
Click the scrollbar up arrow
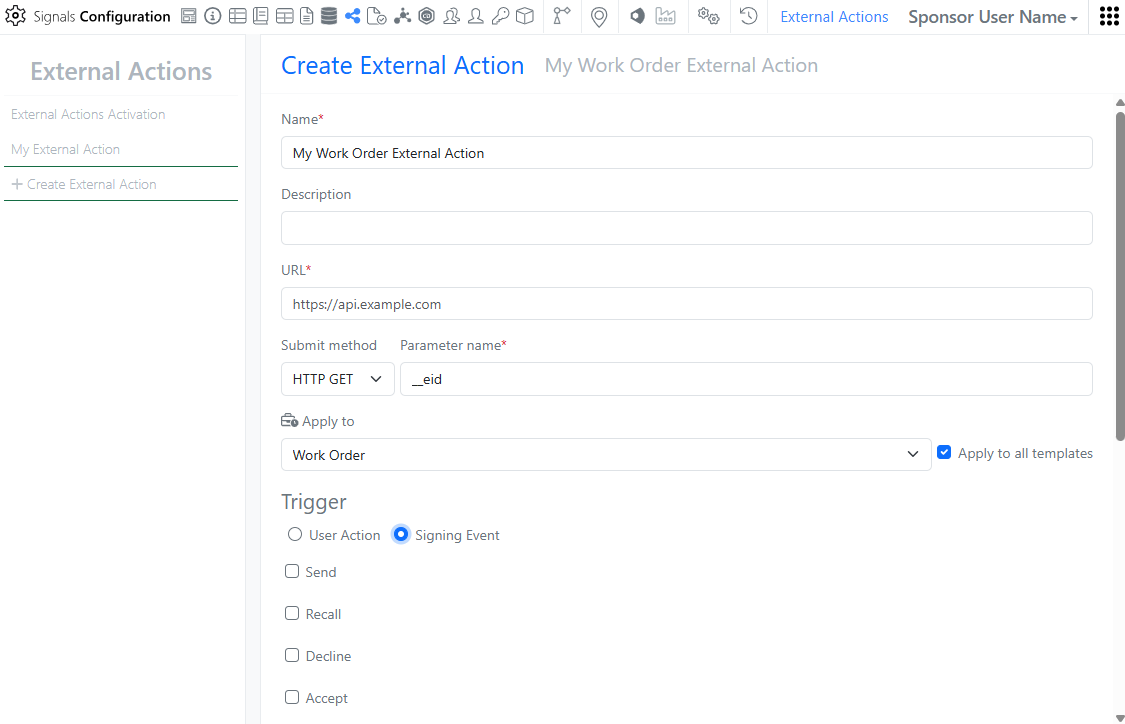tap(1120, 103)
